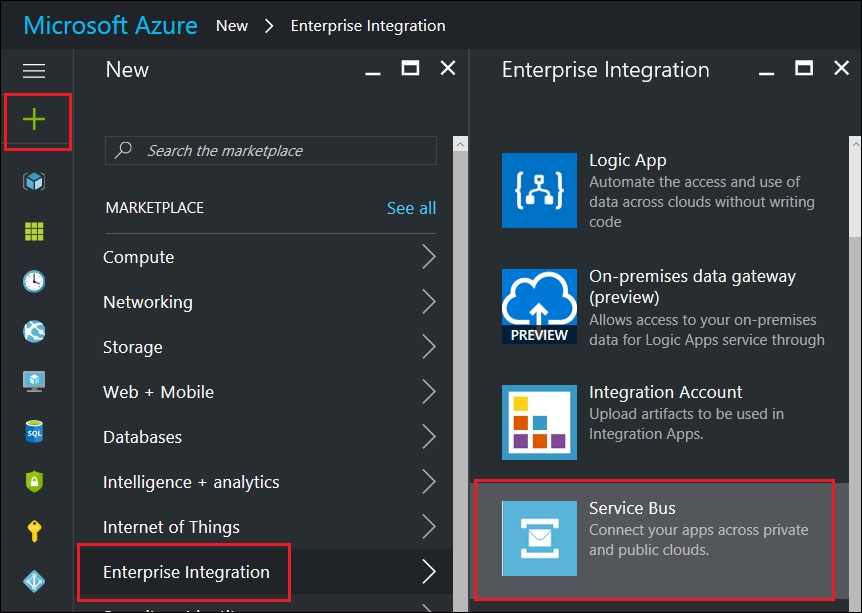
Task: Open the SQL databases sidebar icon
Action: click(34, 432)
